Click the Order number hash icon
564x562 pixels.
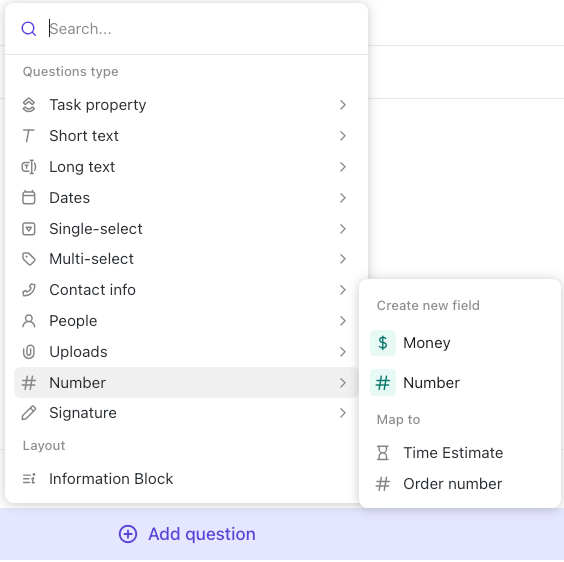pyautogui.click(x=383, y=484)
